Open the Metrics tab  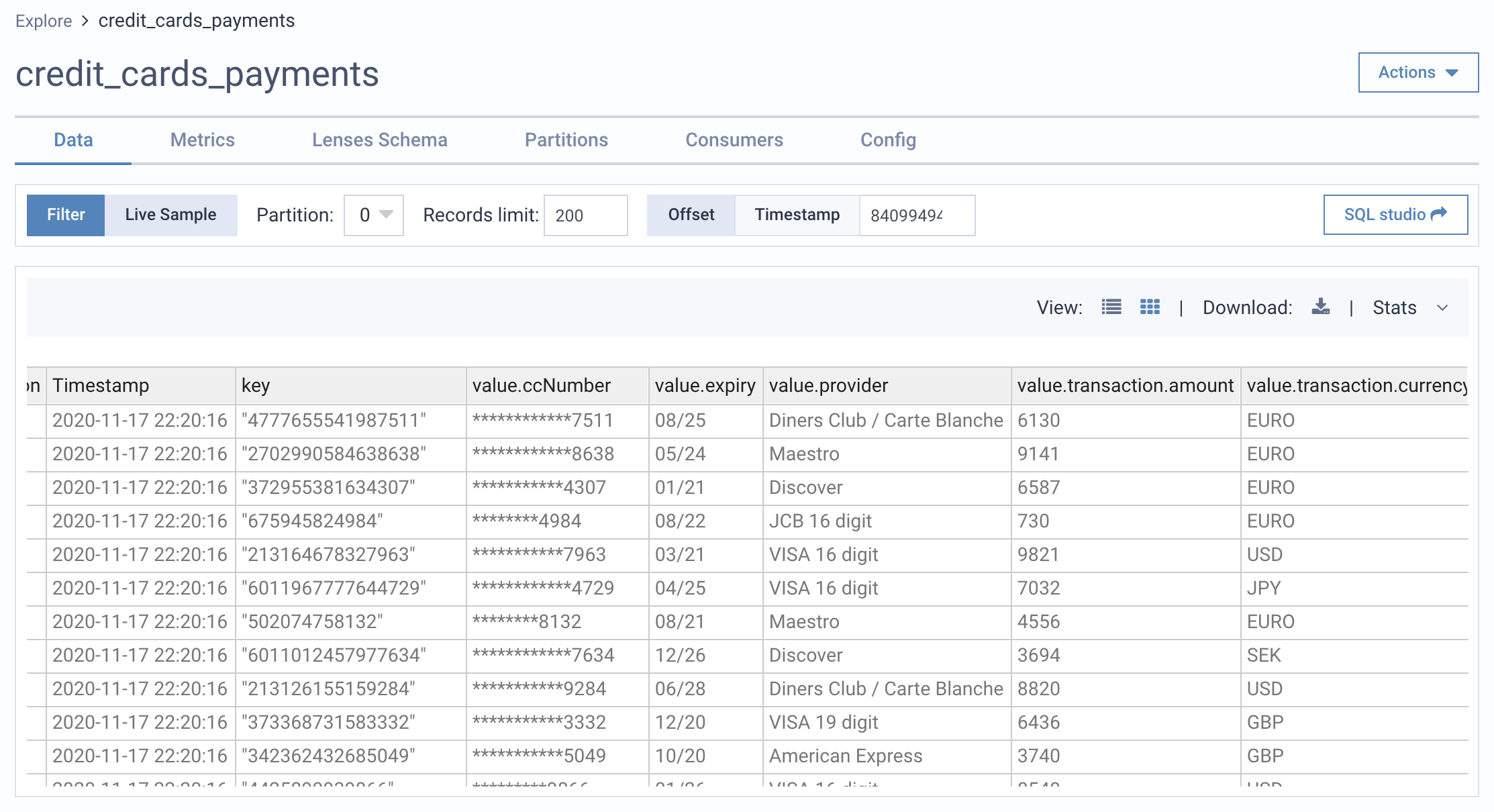tap(202, 140)
